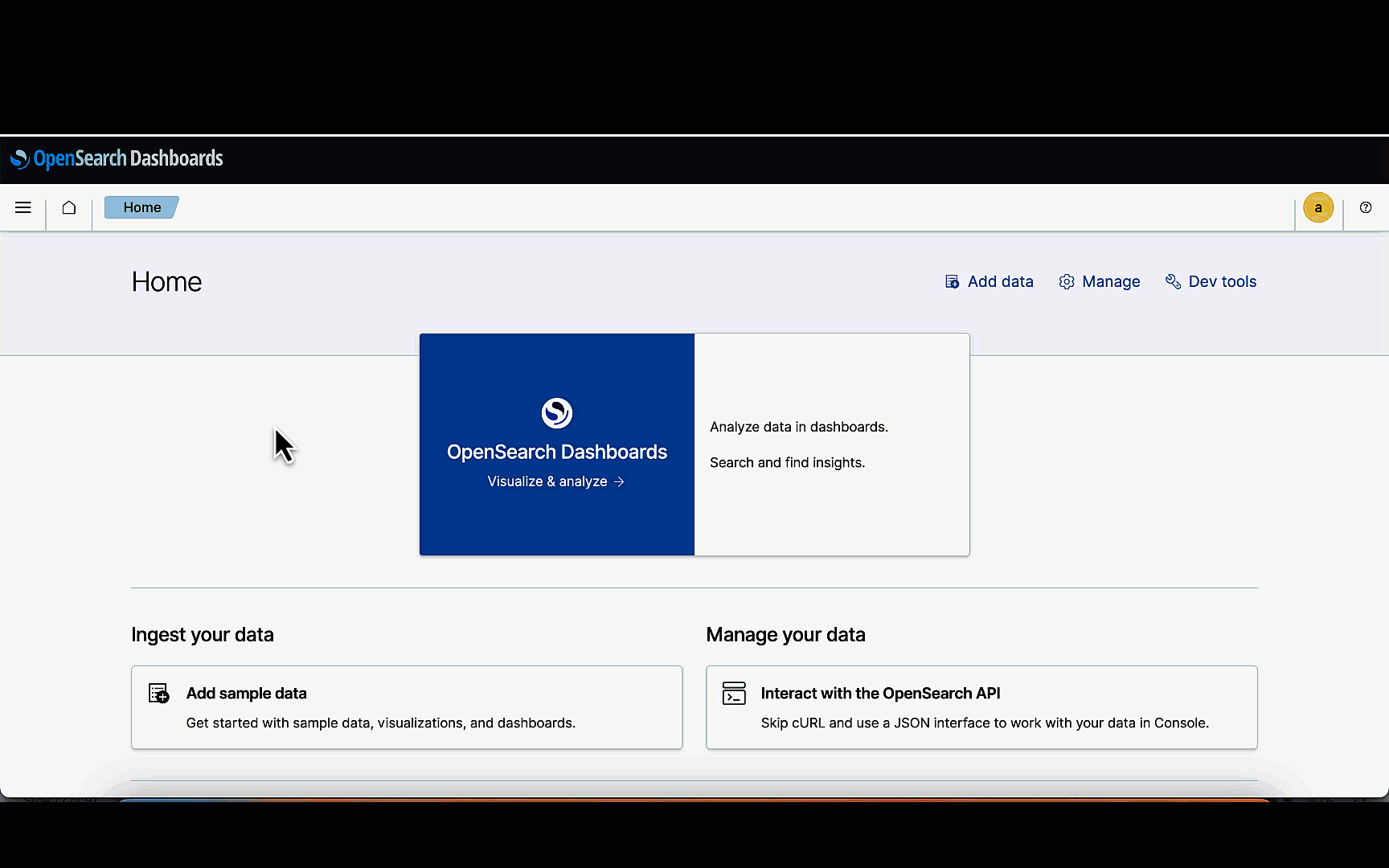This screenshot has height=868, width=1389.
Task: Open the hamburger navigation menu
Action: tap(23, 207)
